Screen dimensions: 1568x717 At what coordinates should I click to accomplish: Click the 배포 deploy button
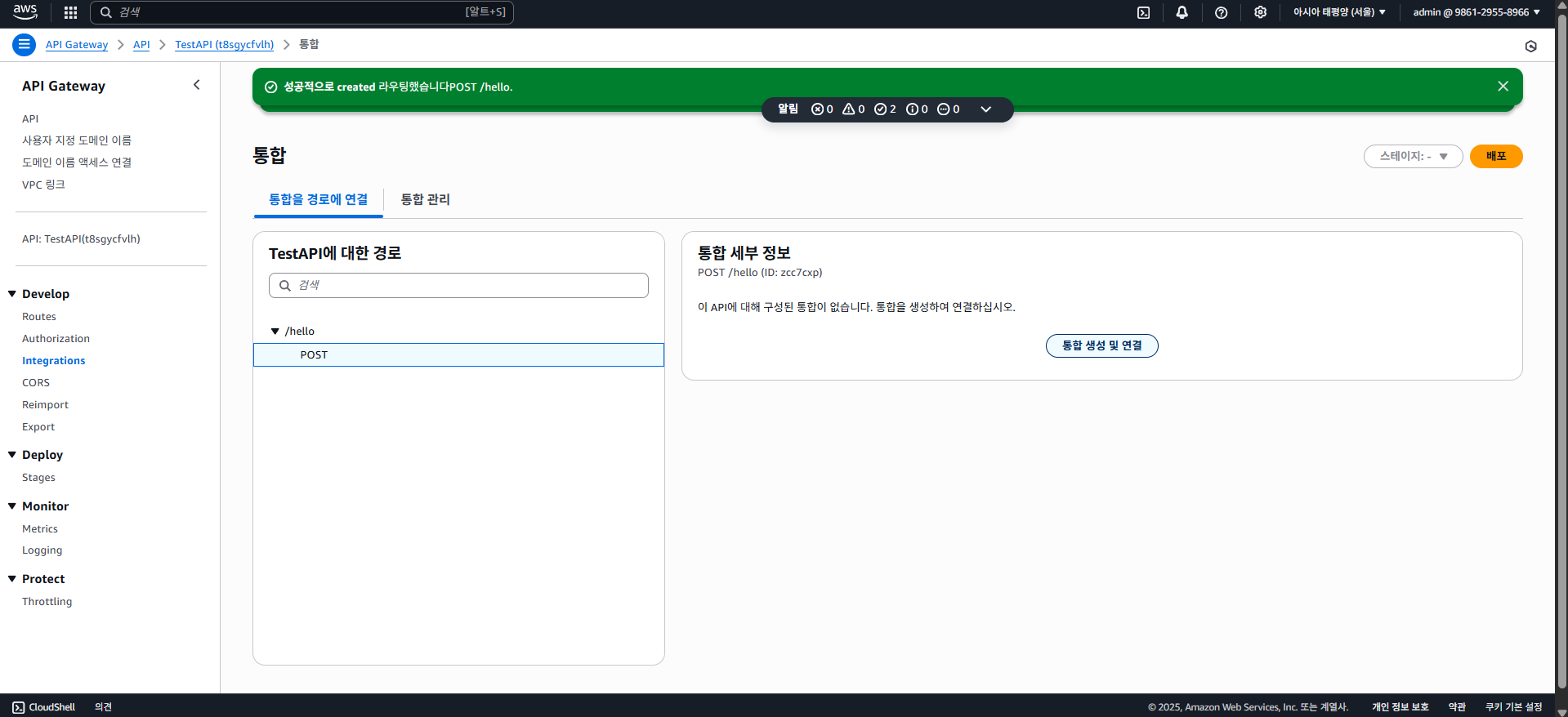(1495, 156)
